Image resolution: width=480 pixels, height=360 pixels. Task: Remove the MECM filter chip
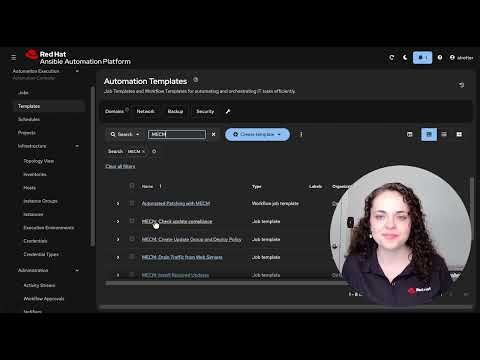tap(143, 151)
